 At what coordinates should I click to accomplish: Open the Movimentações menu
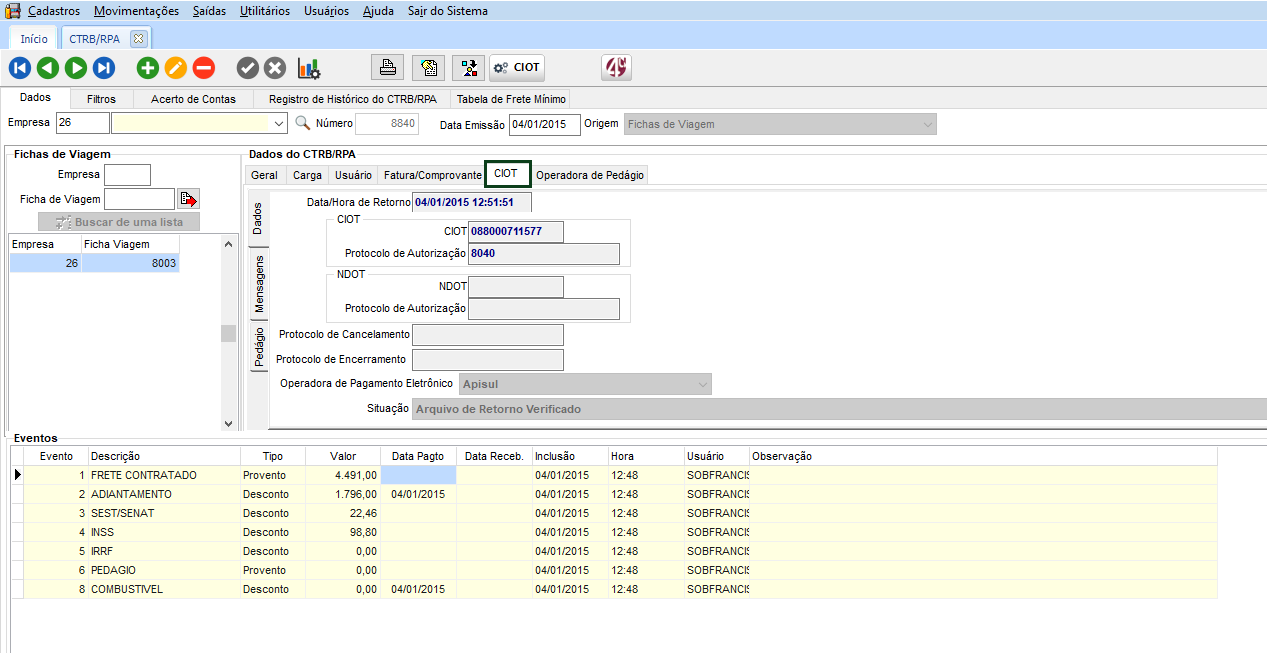tap(137, 11)
